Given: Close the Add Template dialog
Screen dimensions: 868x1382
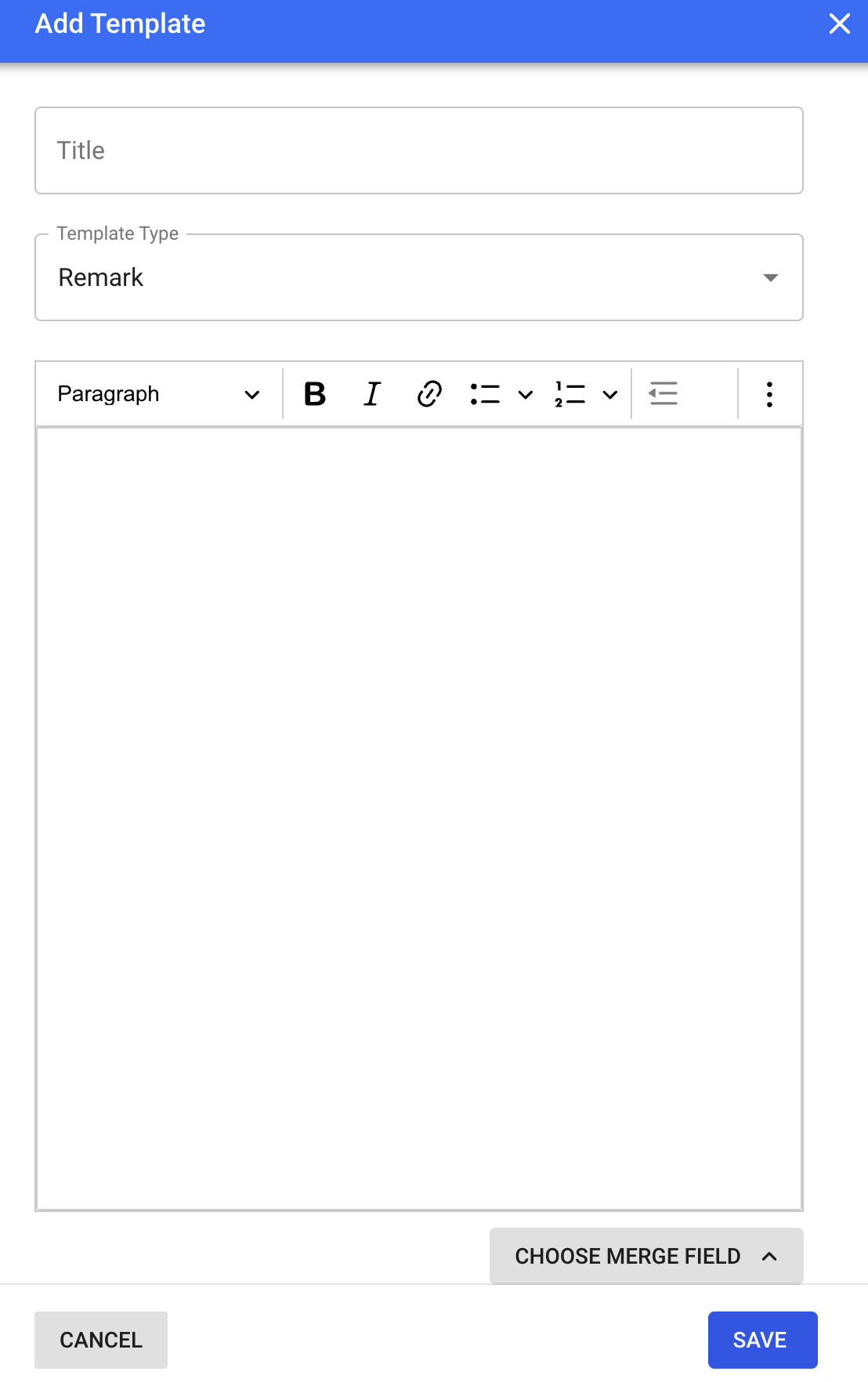Looking at the screenshot, I should [839, 24].
